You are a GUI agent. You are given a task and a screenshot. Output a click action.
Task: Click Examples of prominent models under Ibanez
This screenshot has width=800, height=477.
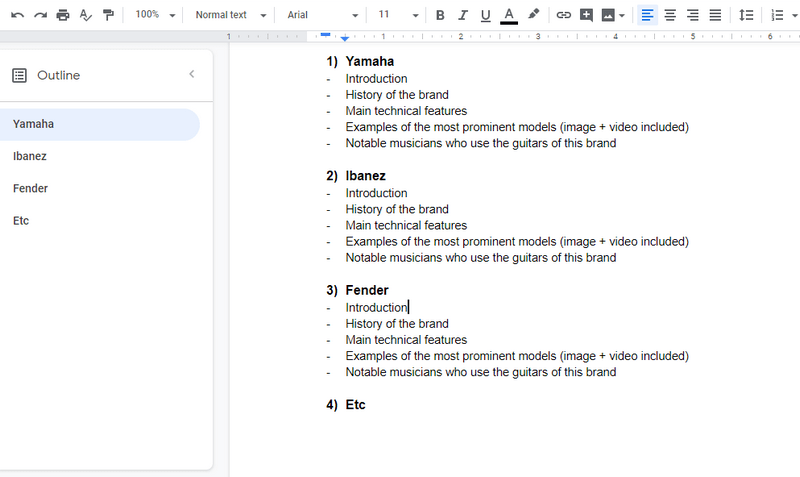pos(517,242)
